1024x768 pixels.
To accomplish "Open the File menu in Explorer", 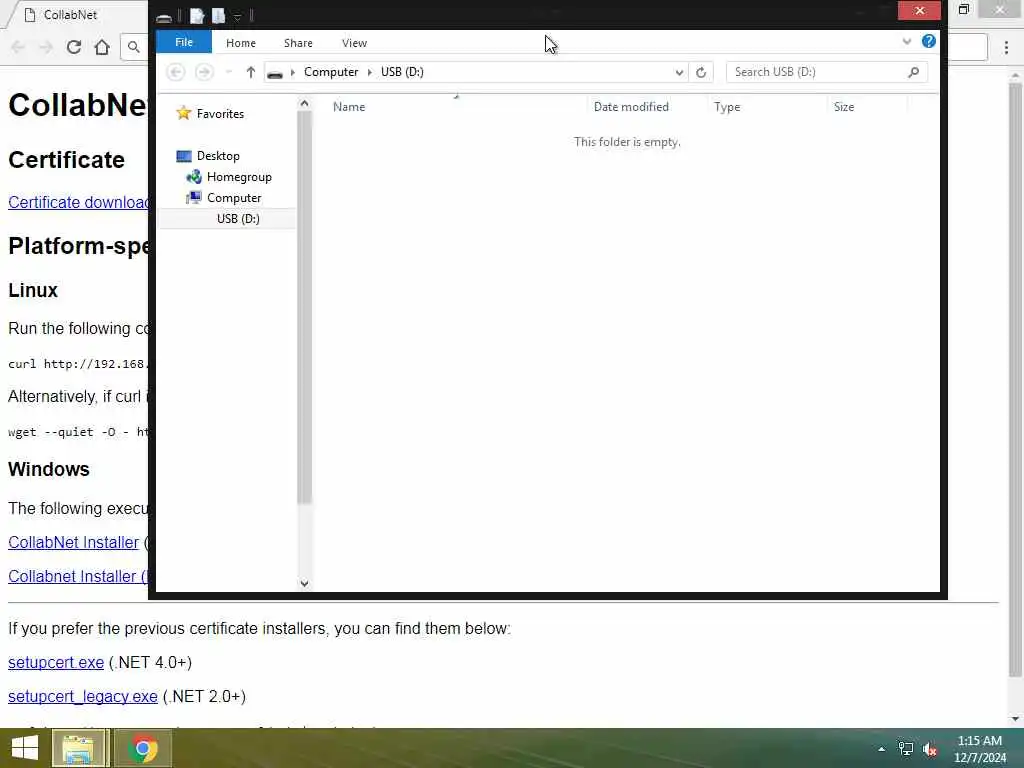I will 184,42.
